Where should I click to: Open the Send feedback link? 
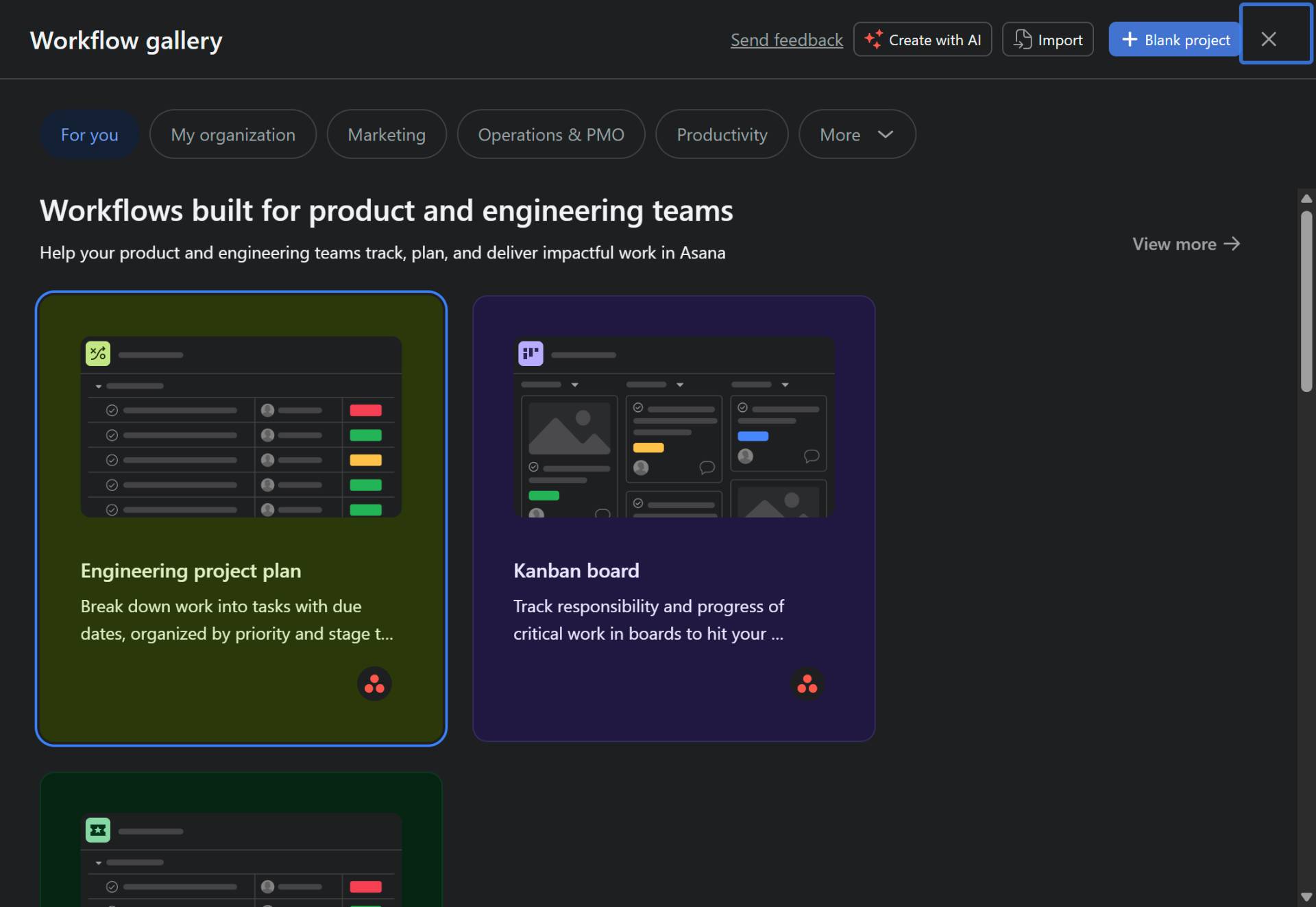point(786,40)
